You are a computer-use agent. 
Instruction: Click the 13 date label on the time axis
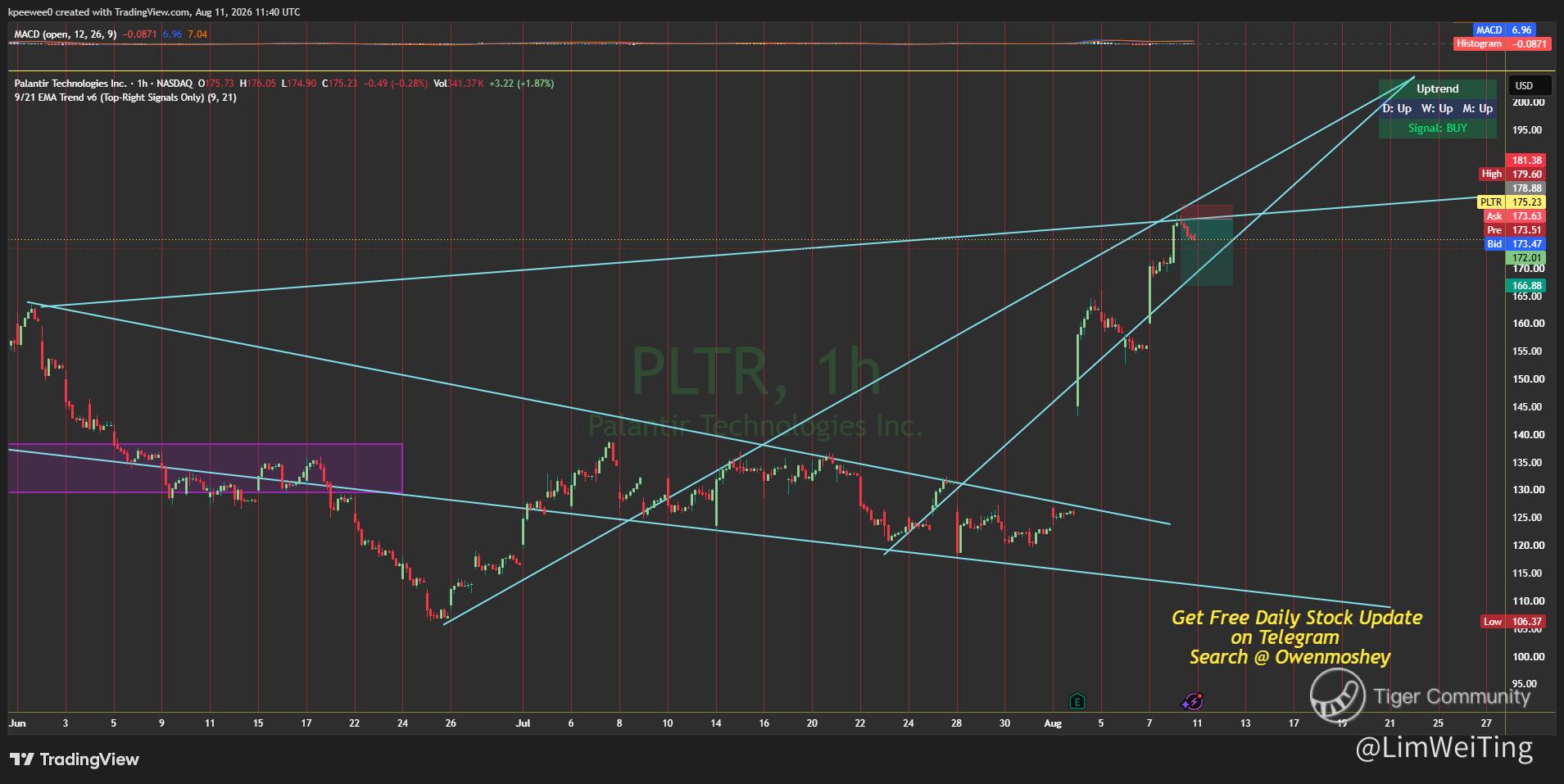click(x=1245, y=723)
